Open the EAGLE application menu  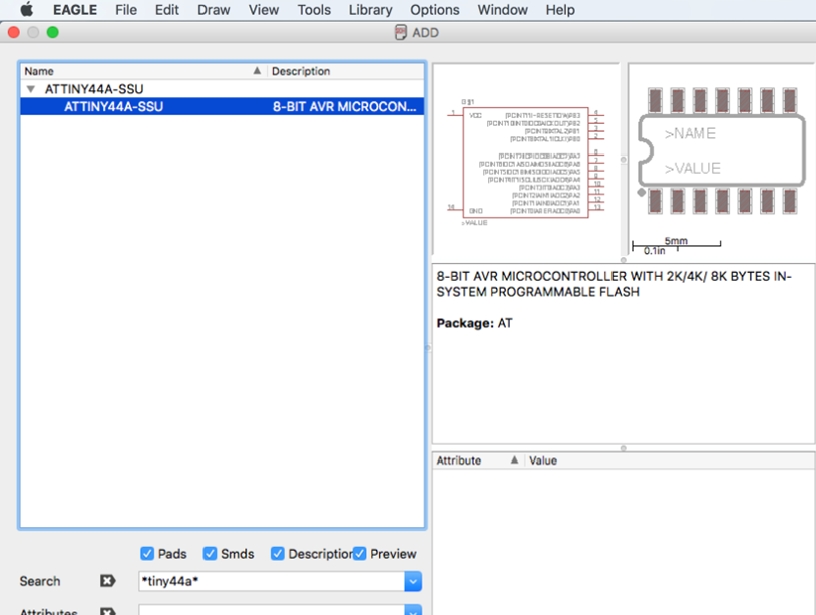pyautogui.click(x=75, y=10)
